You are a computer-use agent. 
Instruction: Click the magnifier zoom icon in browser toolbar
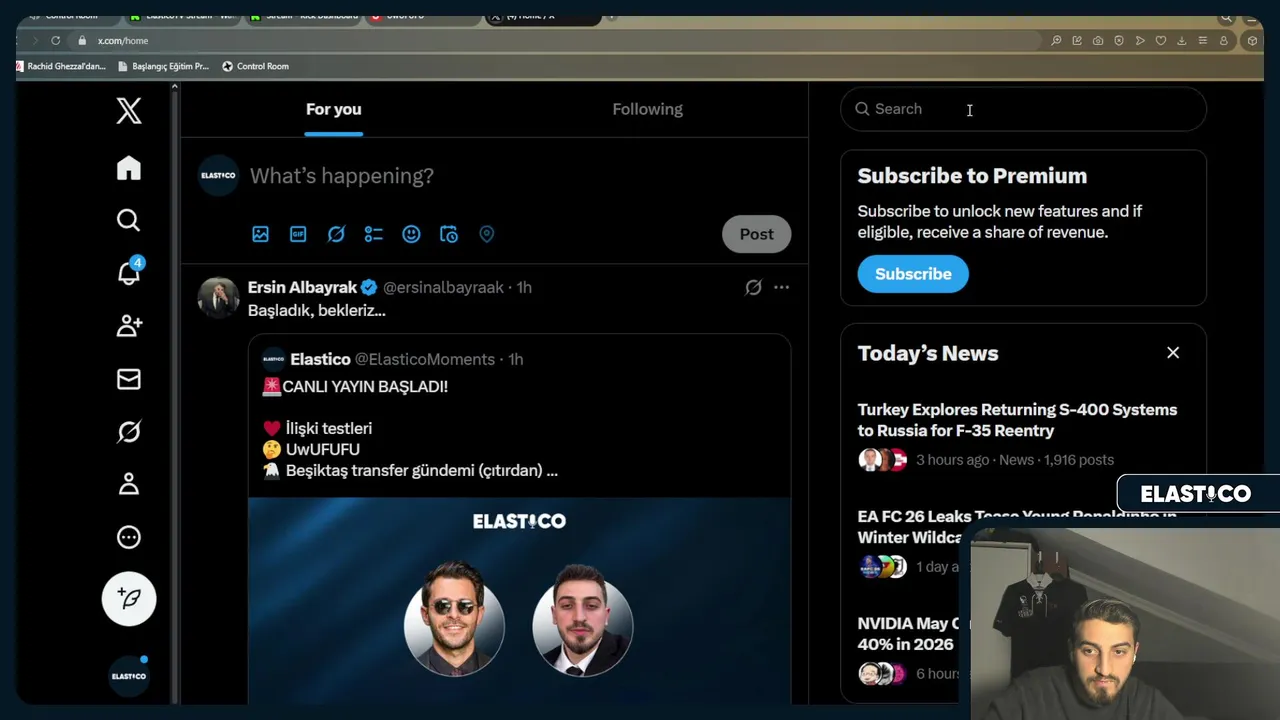pos(1056,41)
